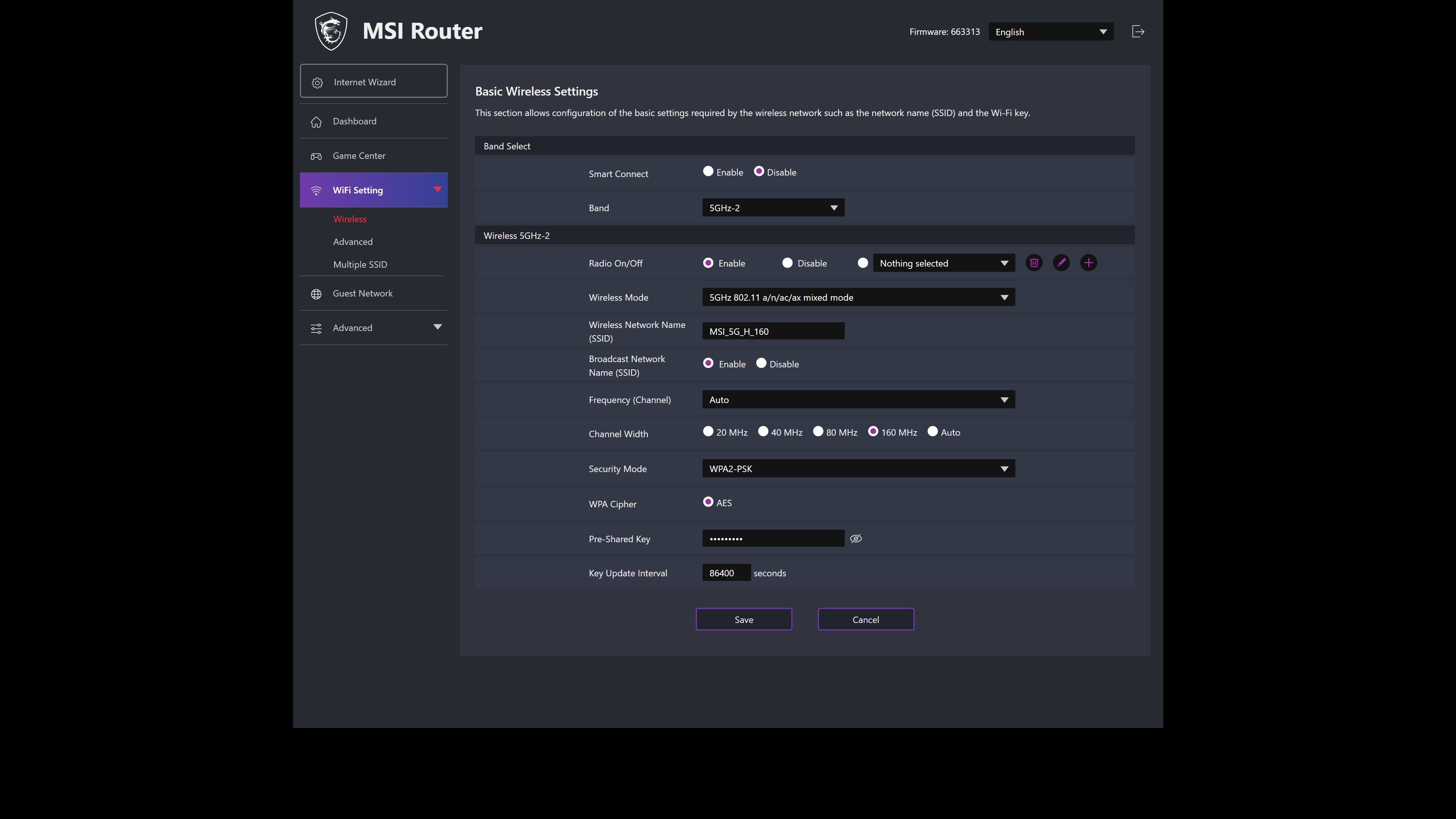
Task: Click the SSID field MSI_5G_H_160
Action: (773, 331)
